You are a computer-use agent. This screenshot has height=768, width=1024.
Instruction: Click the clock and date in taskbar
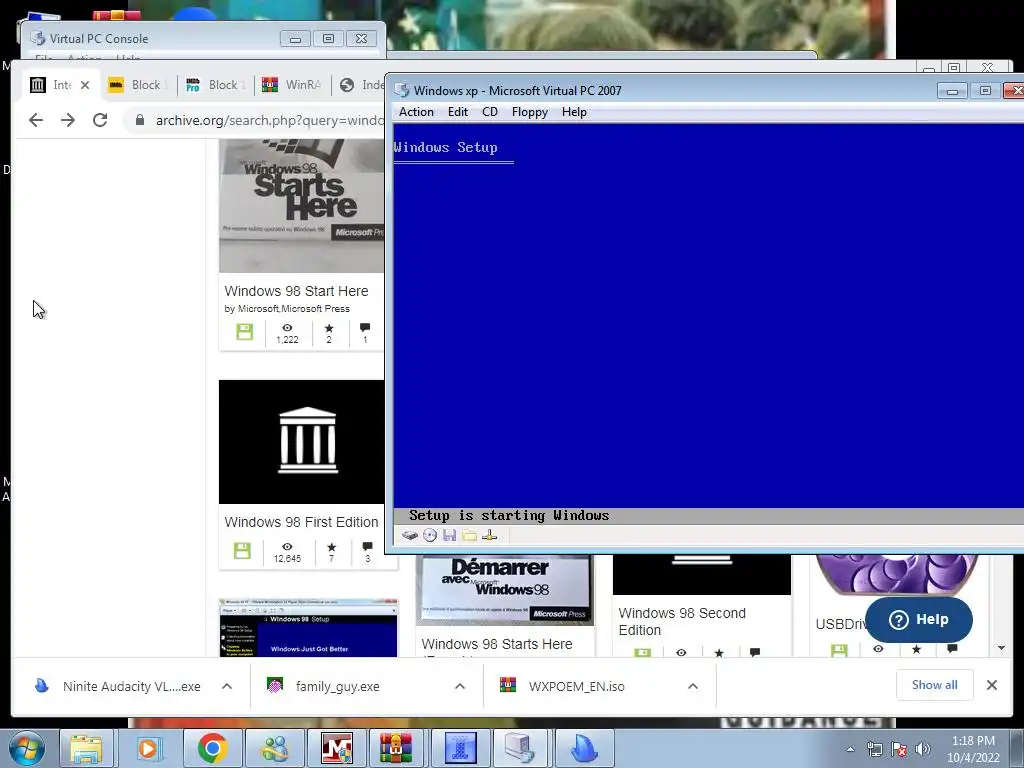coord(973,749)
